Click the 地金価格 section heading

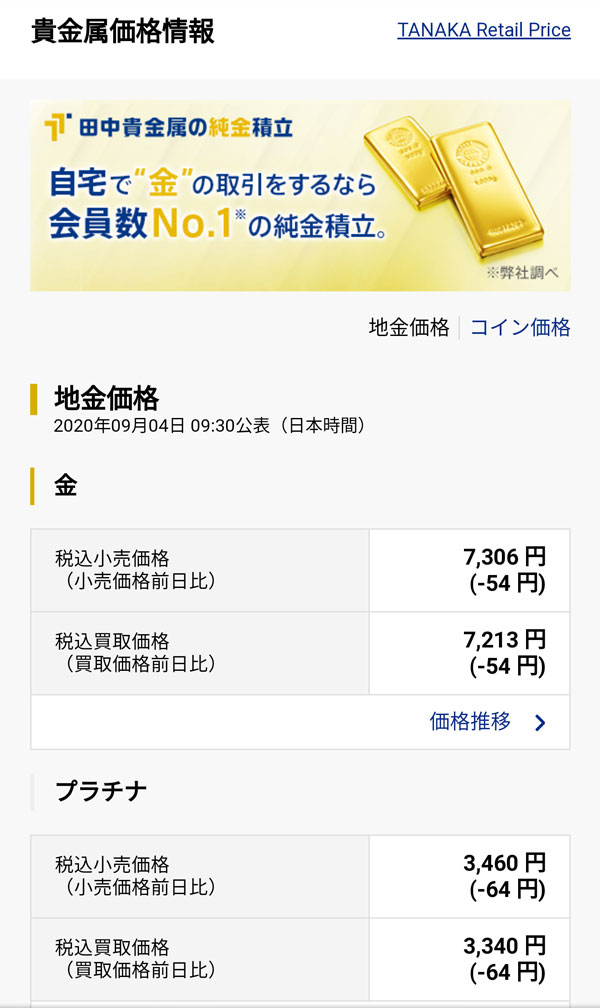(106, 398)
